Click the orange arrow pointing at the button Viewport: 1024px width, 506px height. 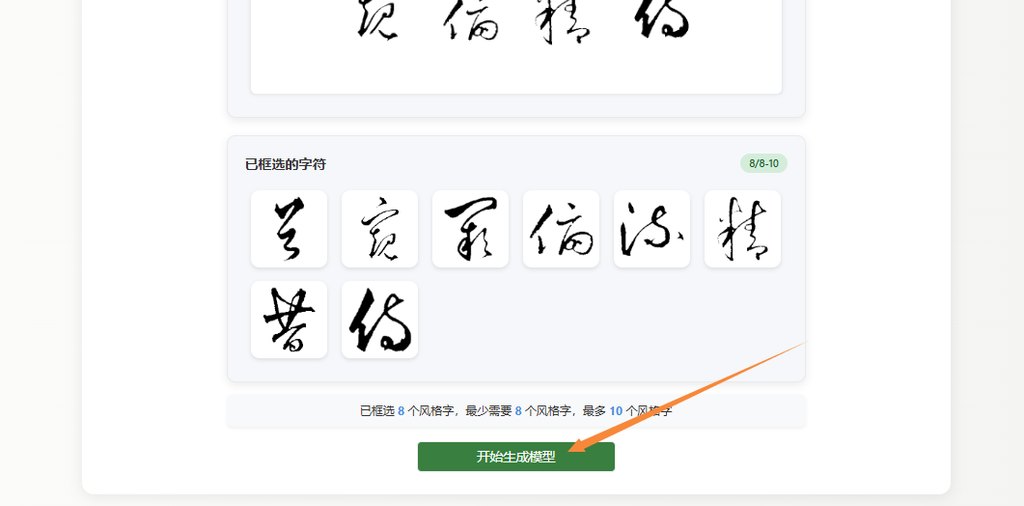pyautogui.click(x=687, y=396)
